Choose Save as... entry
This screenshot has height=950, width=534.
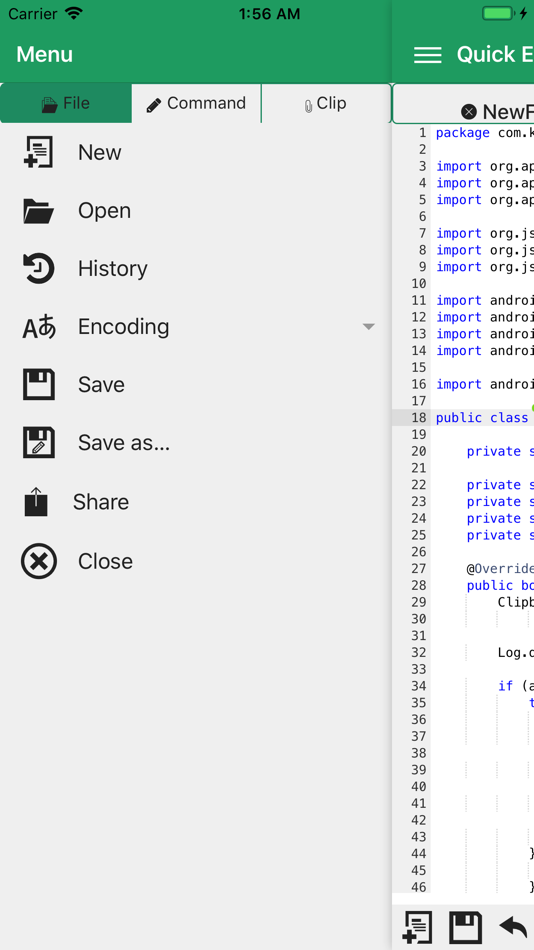[x=124, y=443]
